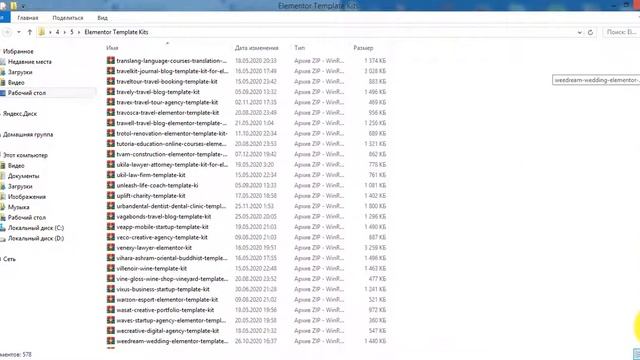Click archive icon of veapp-mobile-startup file

(111, 227)
